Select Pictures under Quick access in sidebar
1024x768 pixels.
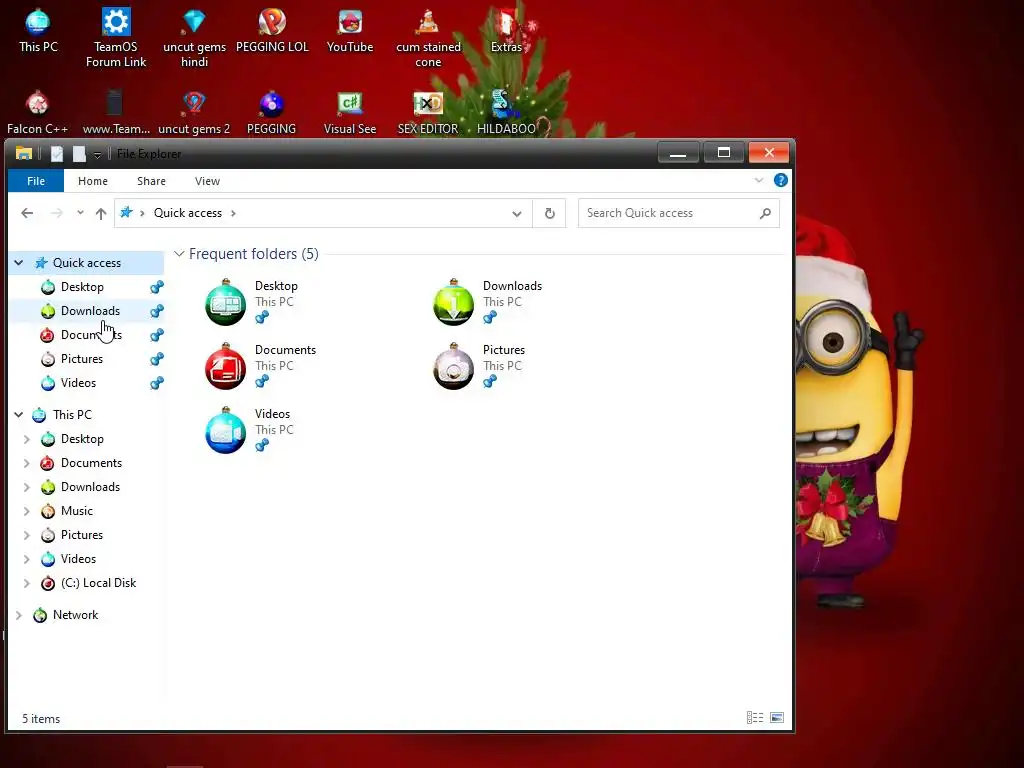82,359
